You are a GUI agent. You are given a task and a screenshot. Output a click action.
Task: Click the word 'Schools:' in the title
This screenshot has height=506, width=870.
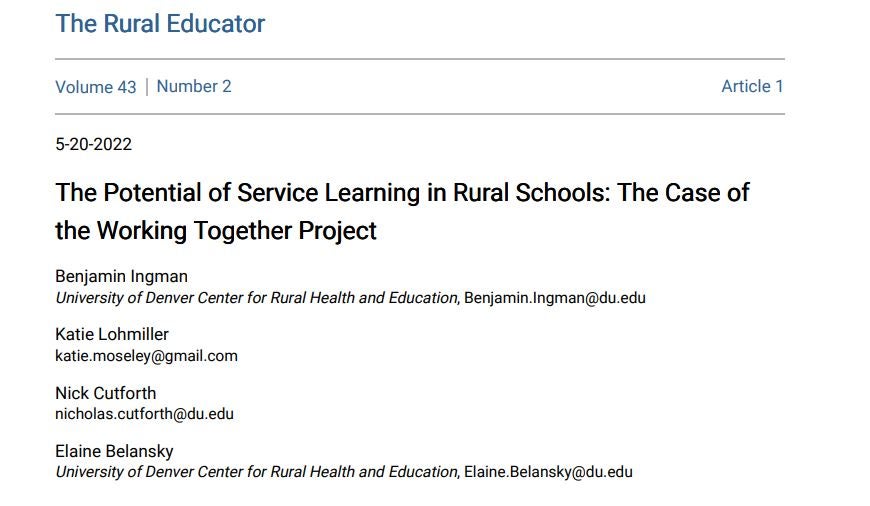[x=563, y=193]
